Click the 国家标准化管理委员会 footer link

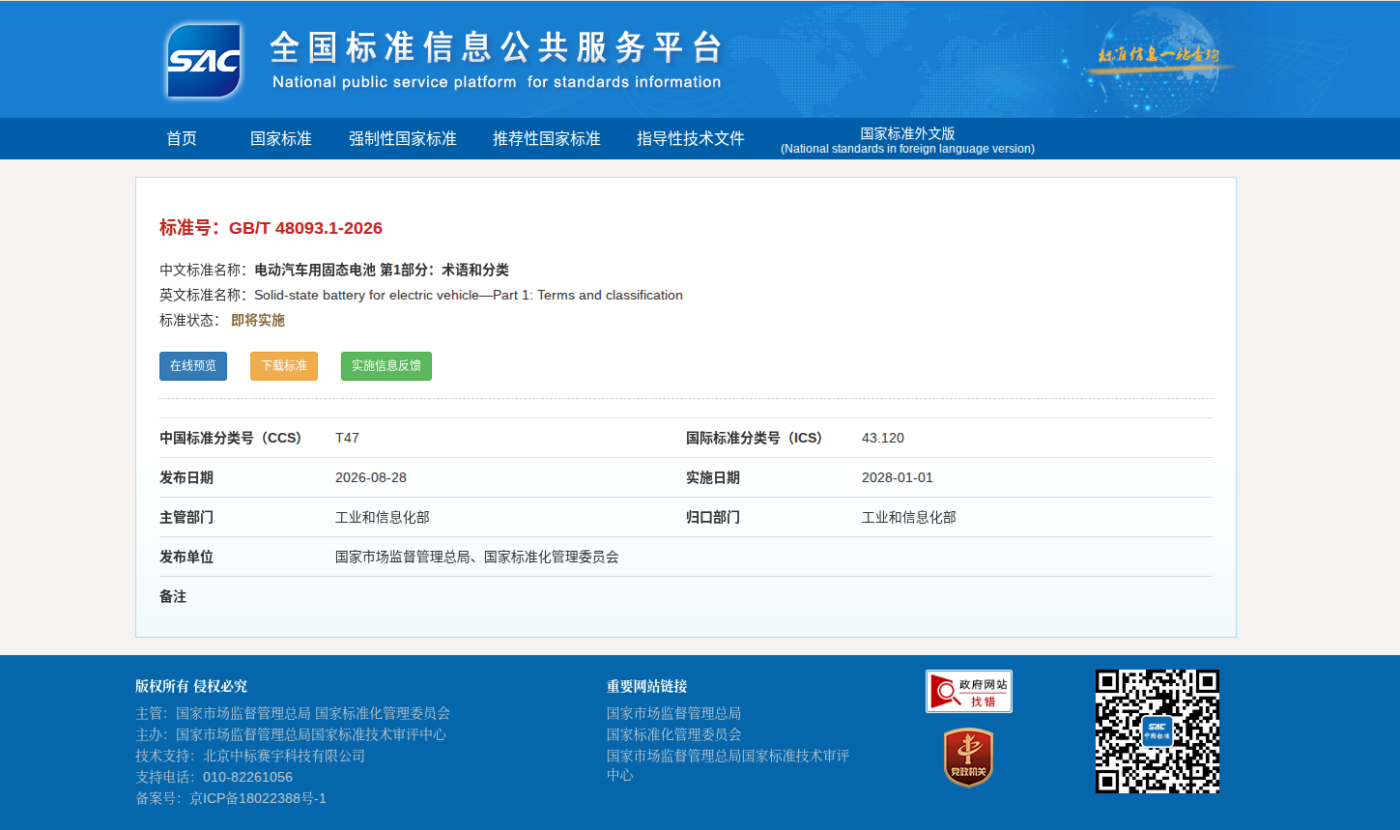[x=674, y=734]
